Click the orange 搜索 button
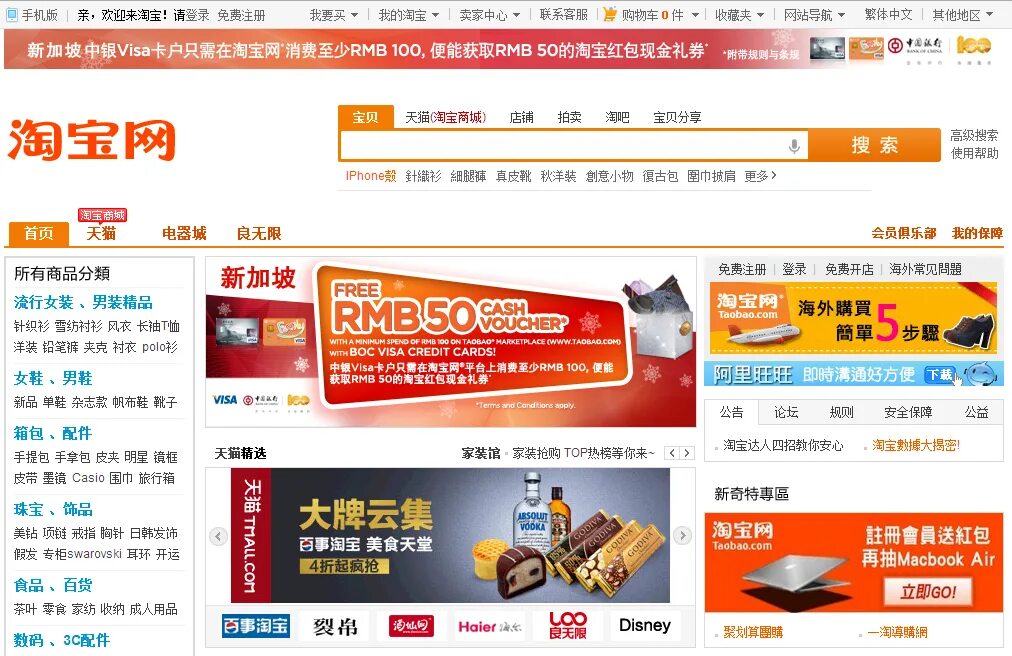 [x=875, y=145]
